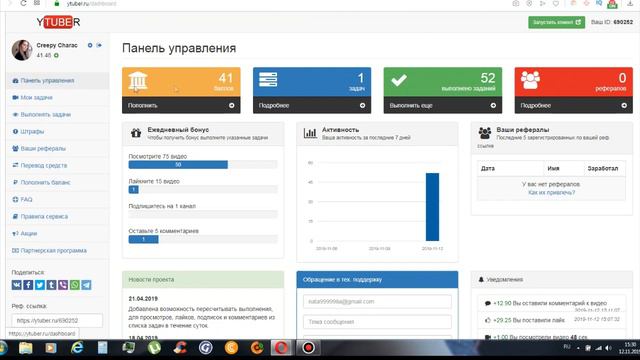Click the browser address bar URL

(91, 4)
